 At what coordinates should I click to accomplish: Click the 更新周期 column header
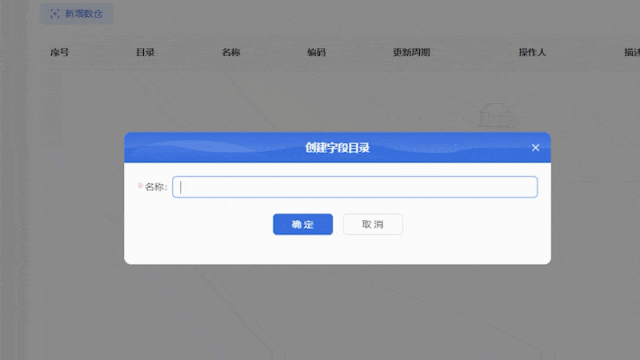(x=411, y=52)
